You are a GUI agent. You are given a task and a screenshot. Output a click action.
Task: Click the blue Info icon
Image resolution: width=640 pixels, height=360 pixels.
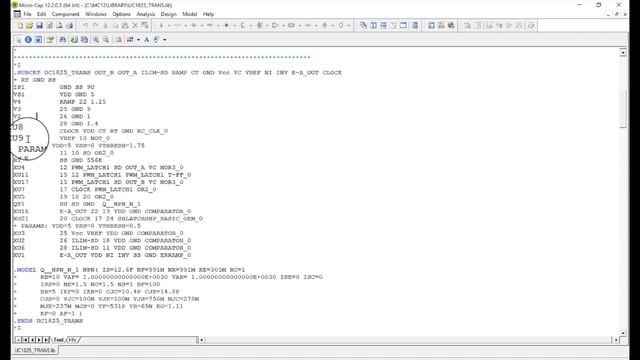[28, 40]
